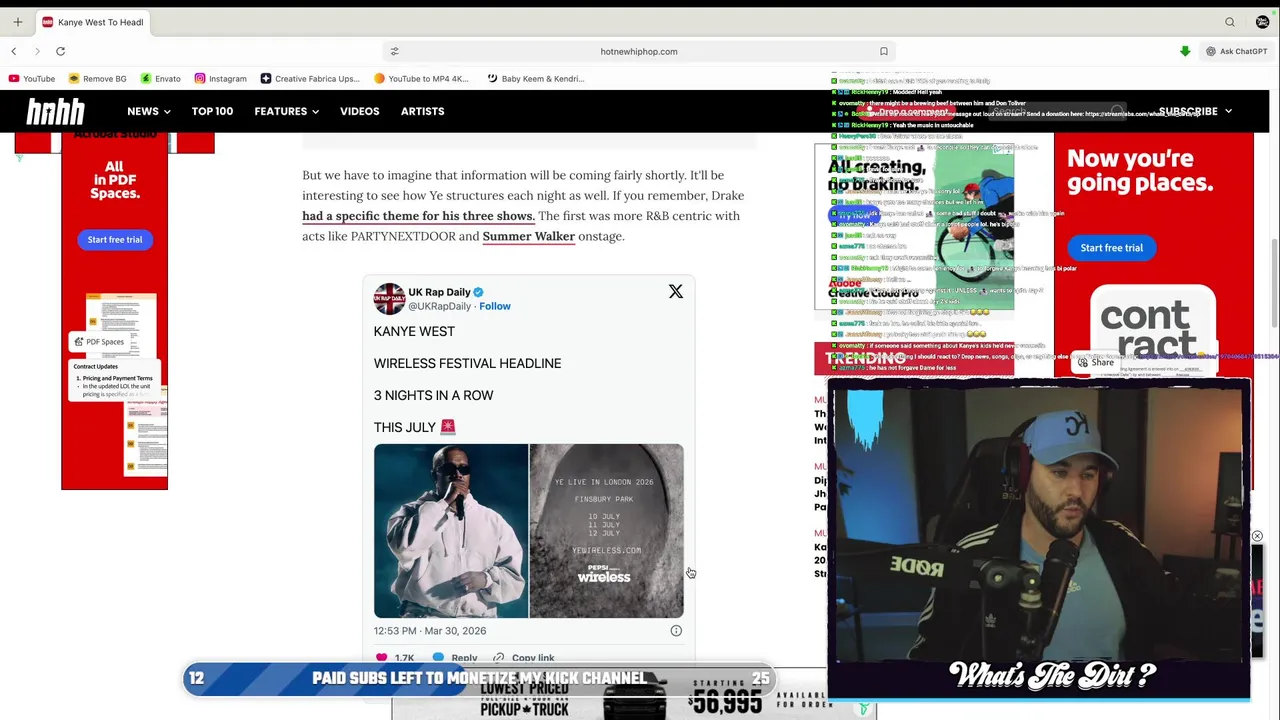Open the green downloads icon
Viewport: 1280px width, 720px height.
click(1185, 51)
